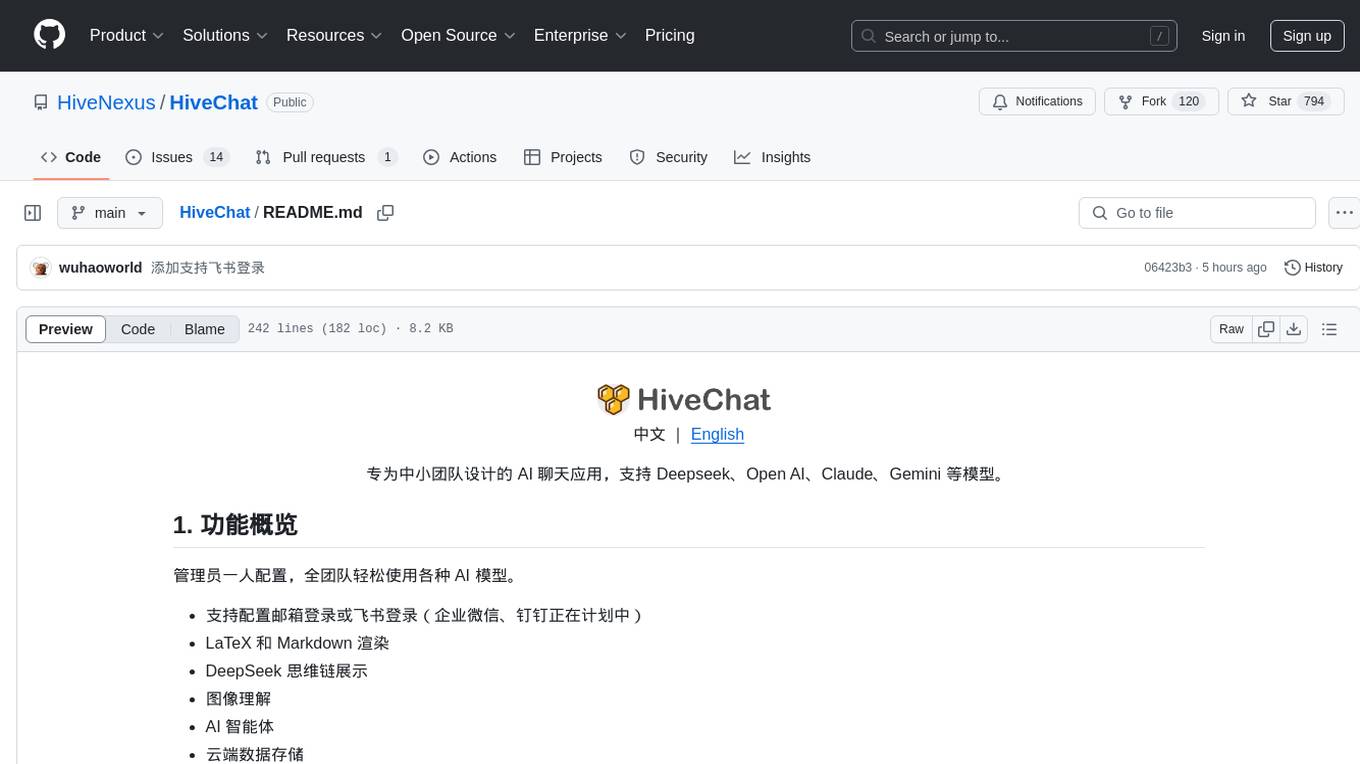Switch to Blame view
This screenshot has width=1360, height=764.
(204, 329)
